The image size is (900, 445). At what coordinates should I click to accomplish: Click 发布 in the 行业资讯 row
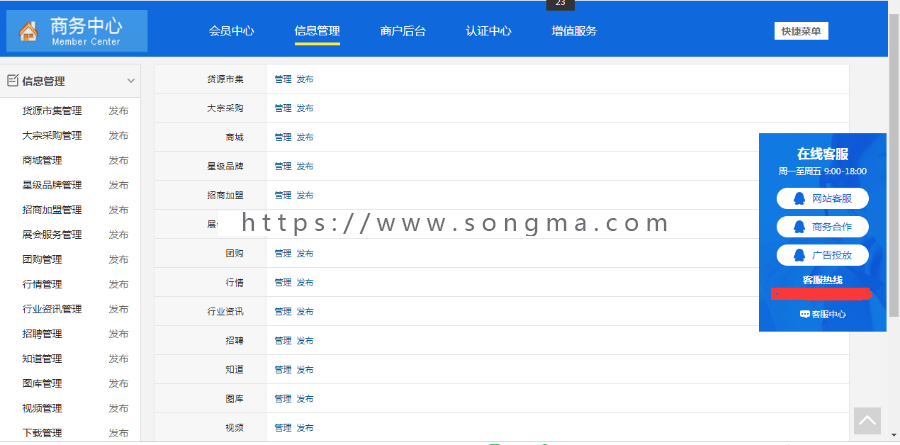click(x=305, y=311)
